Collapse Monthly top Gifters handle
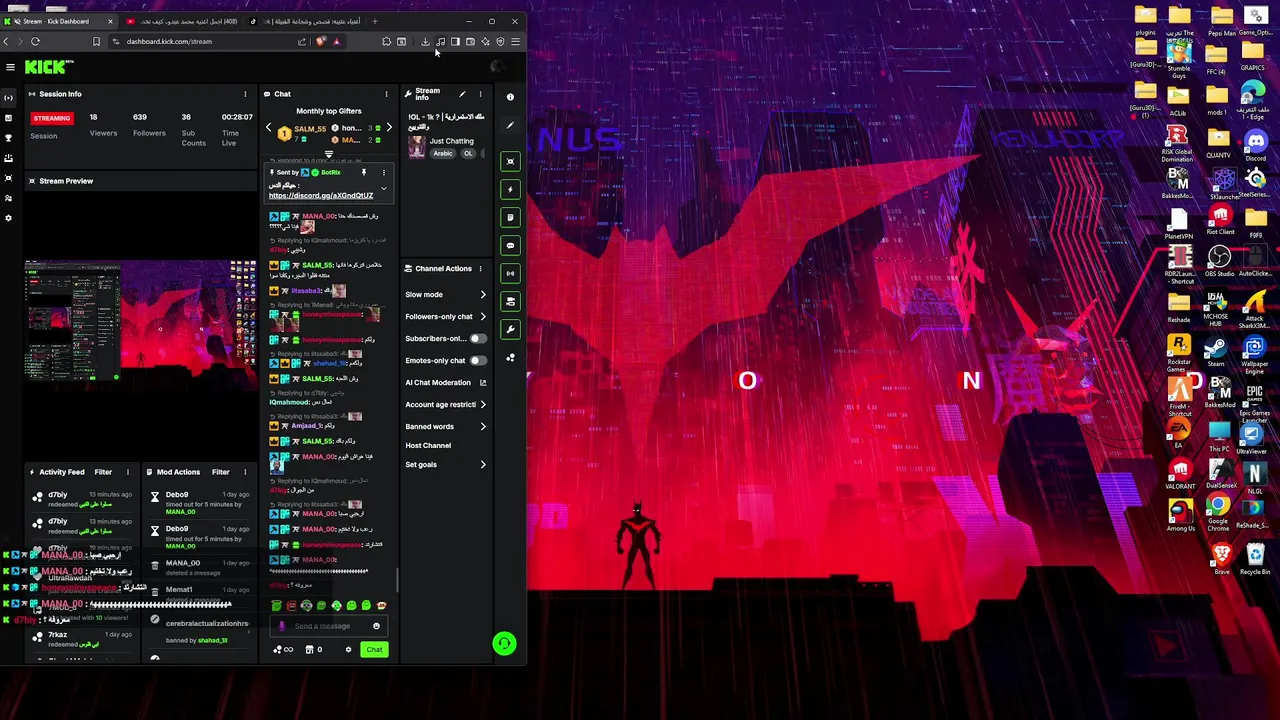1280x720 pixels. pos(328,154)
